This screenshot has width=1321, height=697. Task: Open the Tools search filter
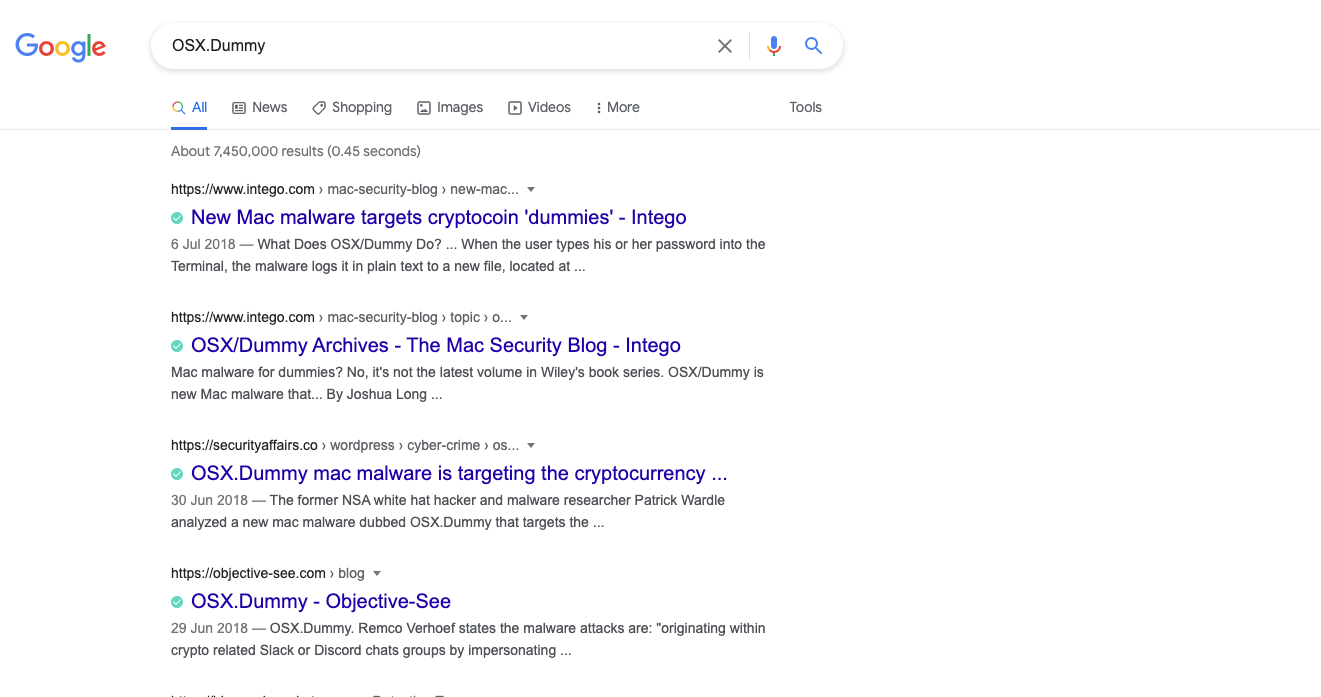click(805, 108)
